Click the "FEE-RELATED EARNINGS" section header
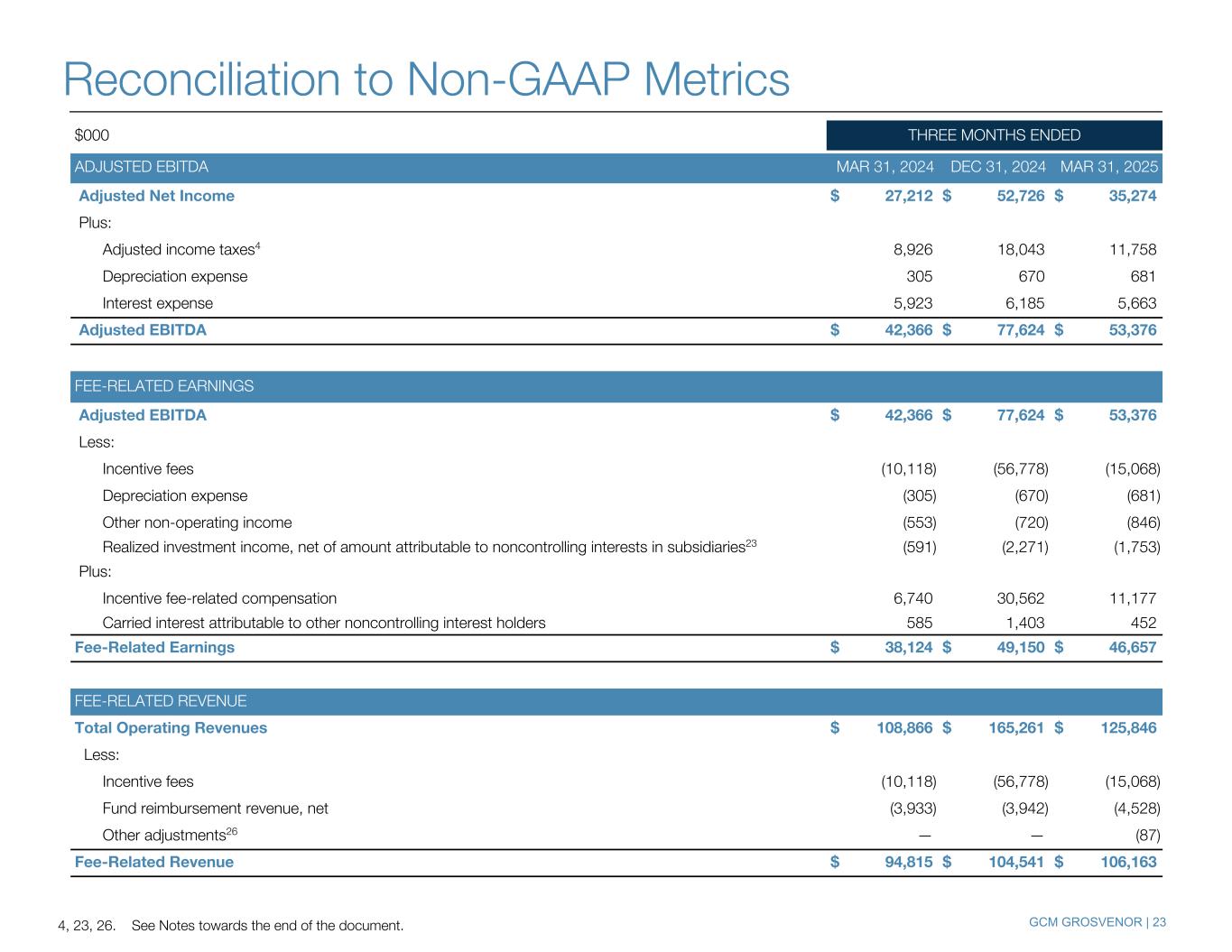Image resolution: width=1232 pixels, height=952 pixels. click(163, 386)
